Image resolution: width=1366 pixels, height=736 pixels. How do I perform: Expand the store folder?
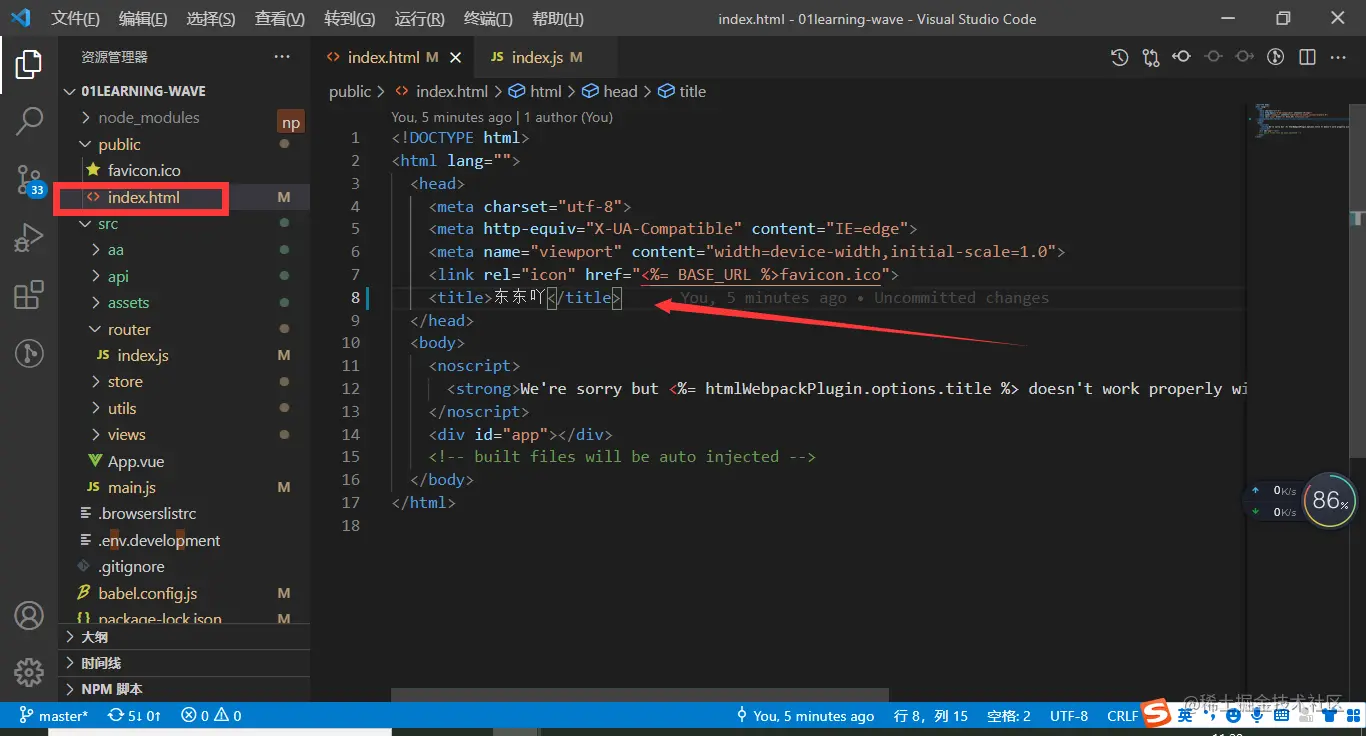click(184, 382)
